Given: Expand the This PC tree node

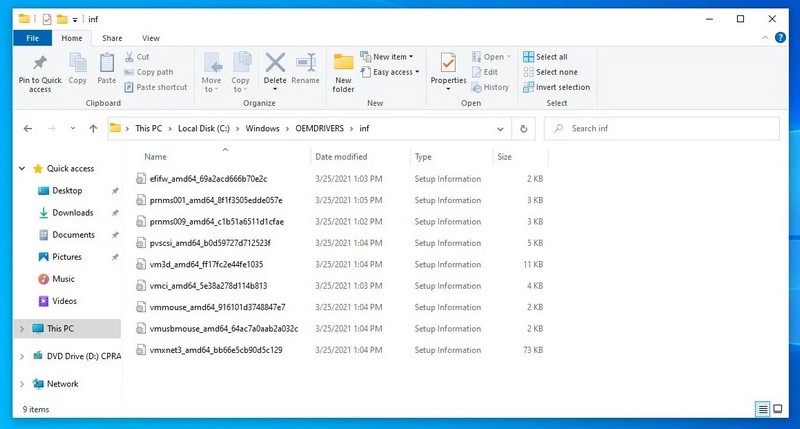Looking at the screenshot, I should tap(23, 328).
